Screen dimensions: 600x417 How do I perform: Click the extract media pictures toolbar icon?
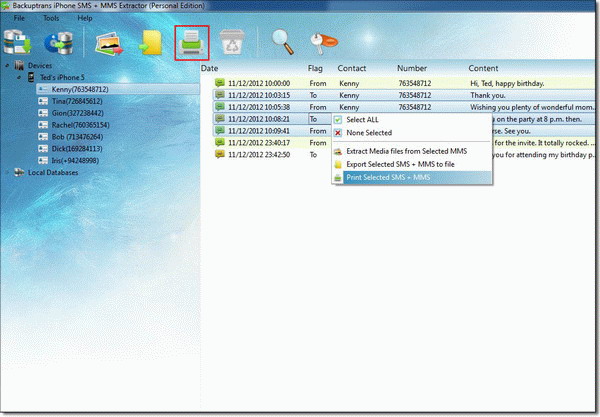coord(109,43)
